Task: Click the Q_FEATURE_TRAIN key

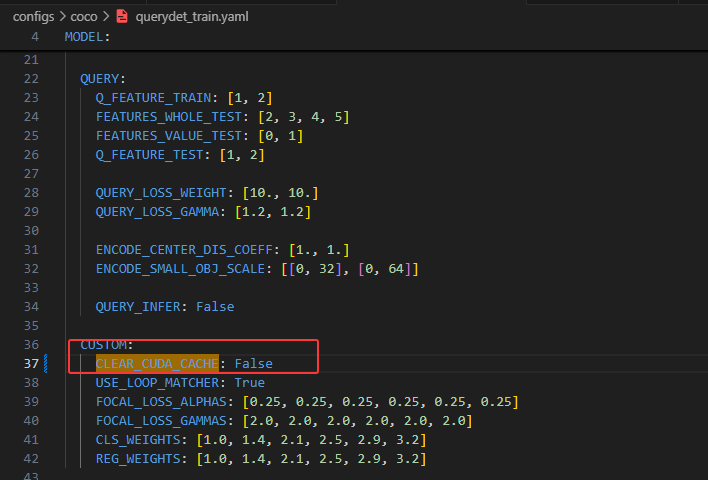Action: point(153,98)
